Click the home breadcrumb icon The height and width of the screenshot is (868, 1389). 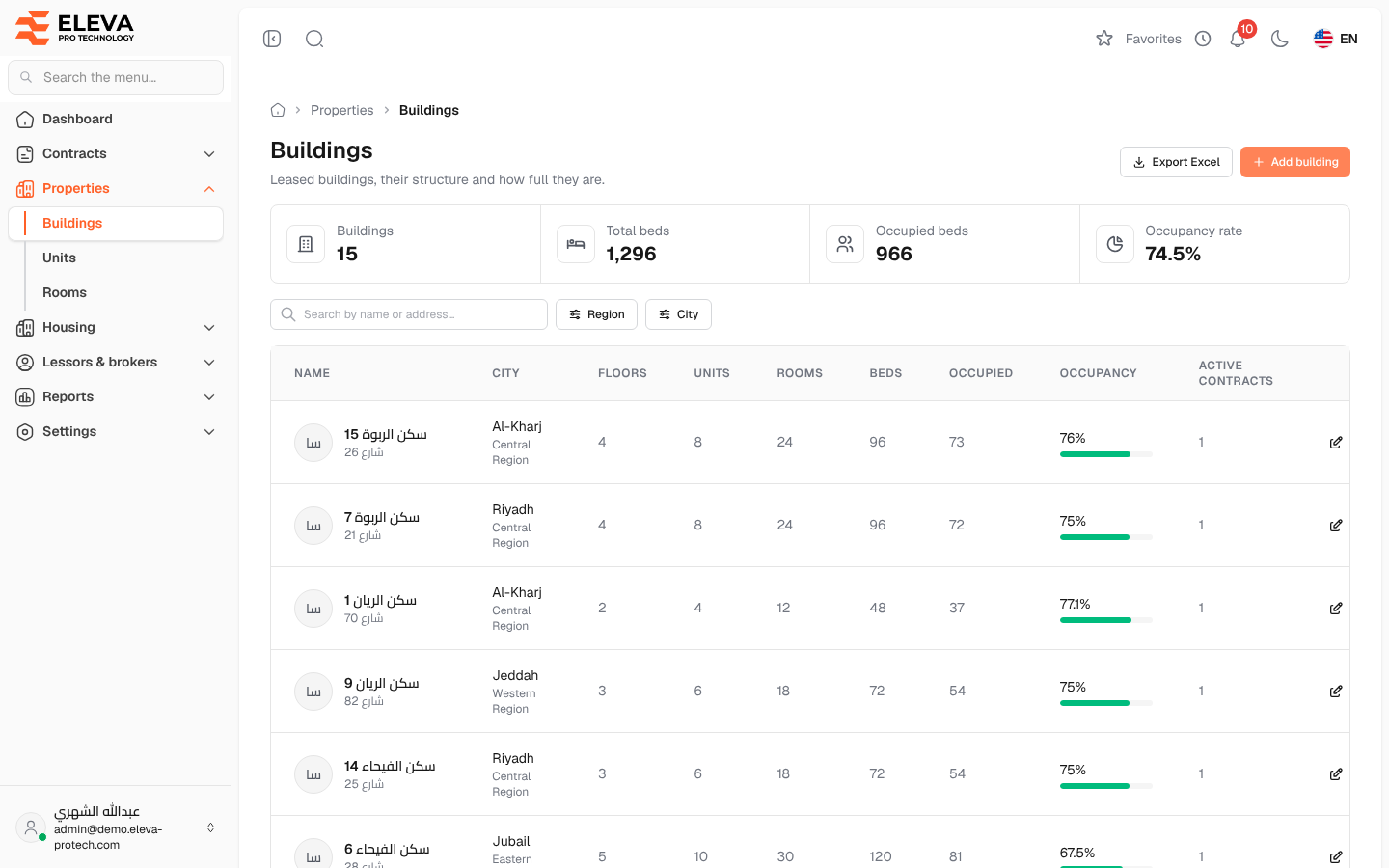click(x=278, y=110)
